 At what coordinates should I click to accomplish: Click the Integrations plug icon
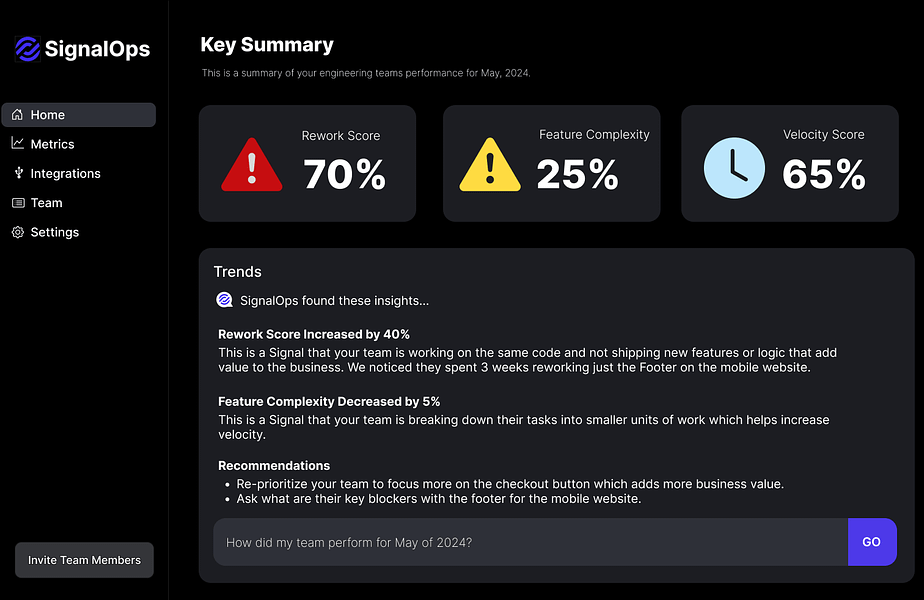pos(17,173)
